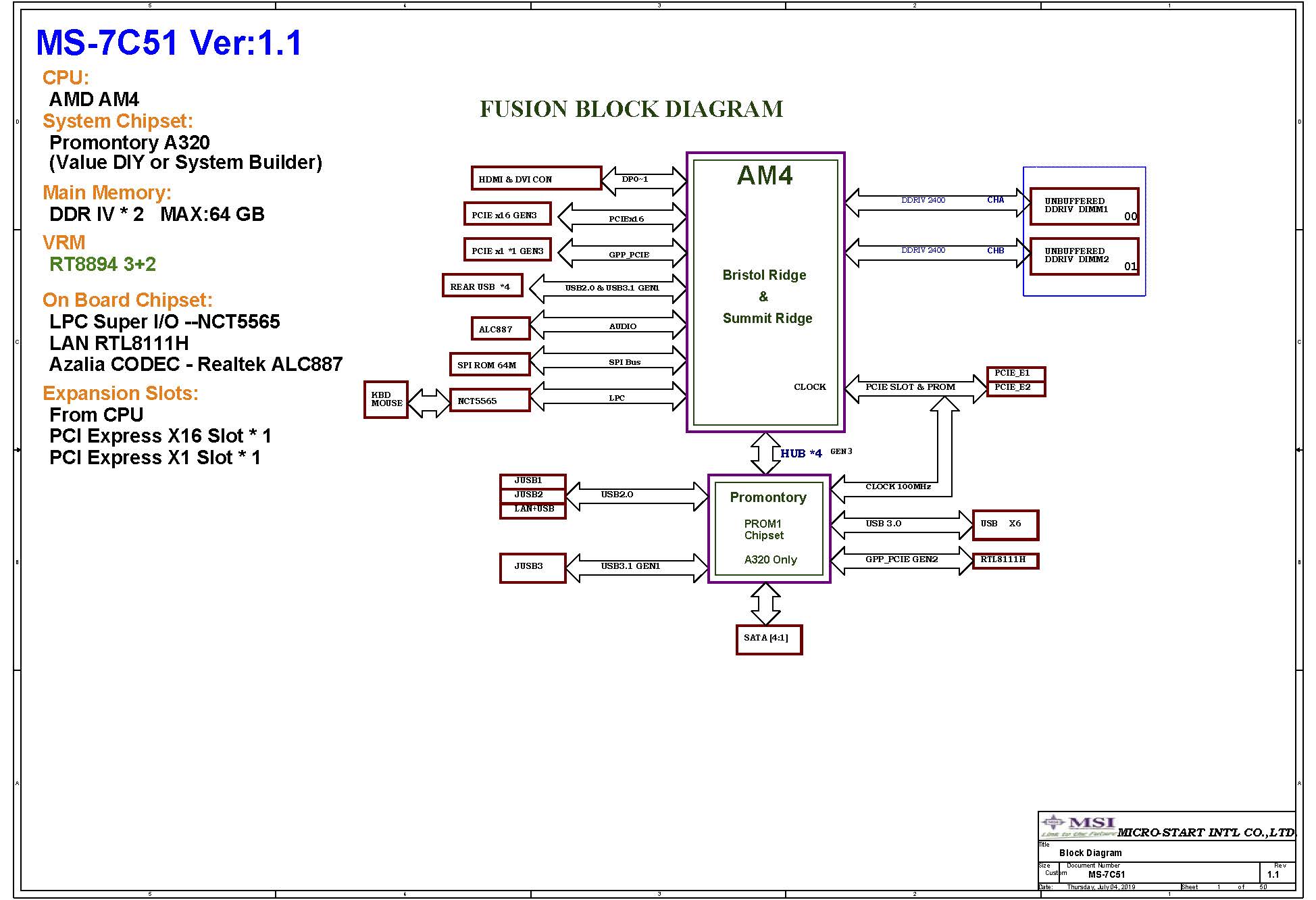Select the NCT5565 block in the diagram
The height and width of the screenshot is (900, 1316).
[490, 401]
